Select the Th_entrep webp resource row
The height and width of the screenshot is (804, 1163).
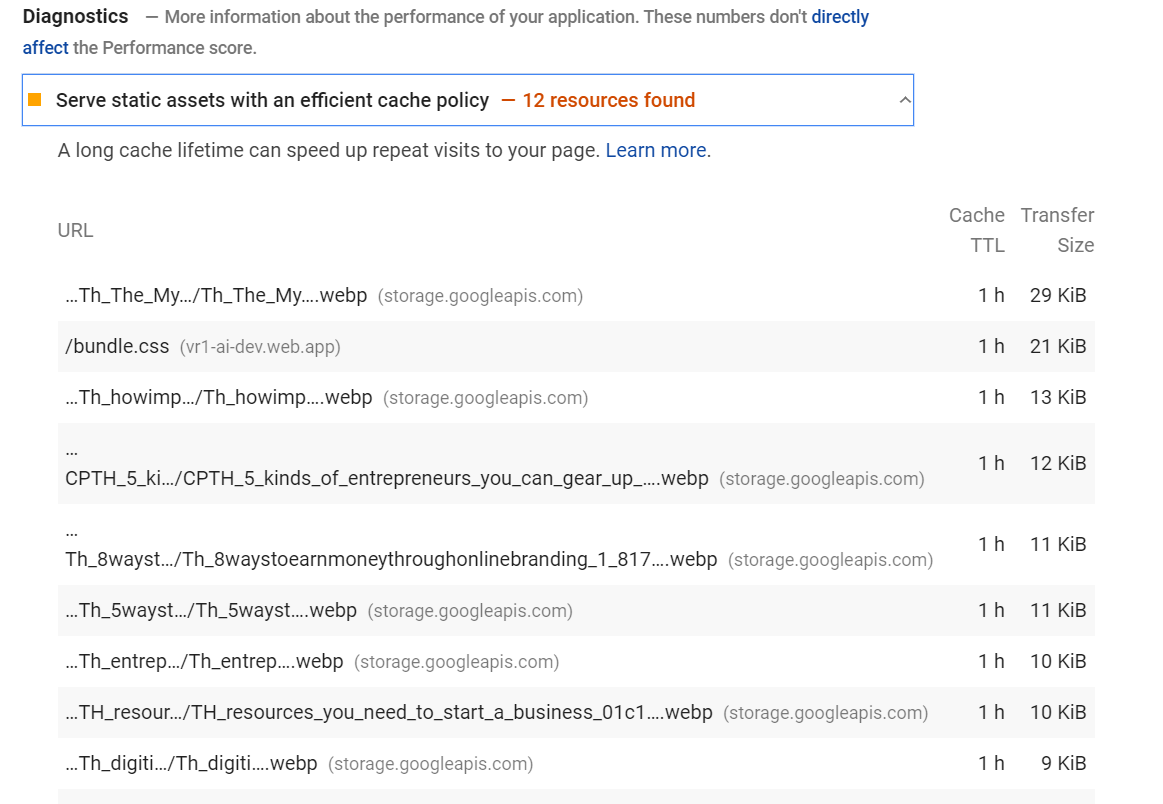point(205,661)
